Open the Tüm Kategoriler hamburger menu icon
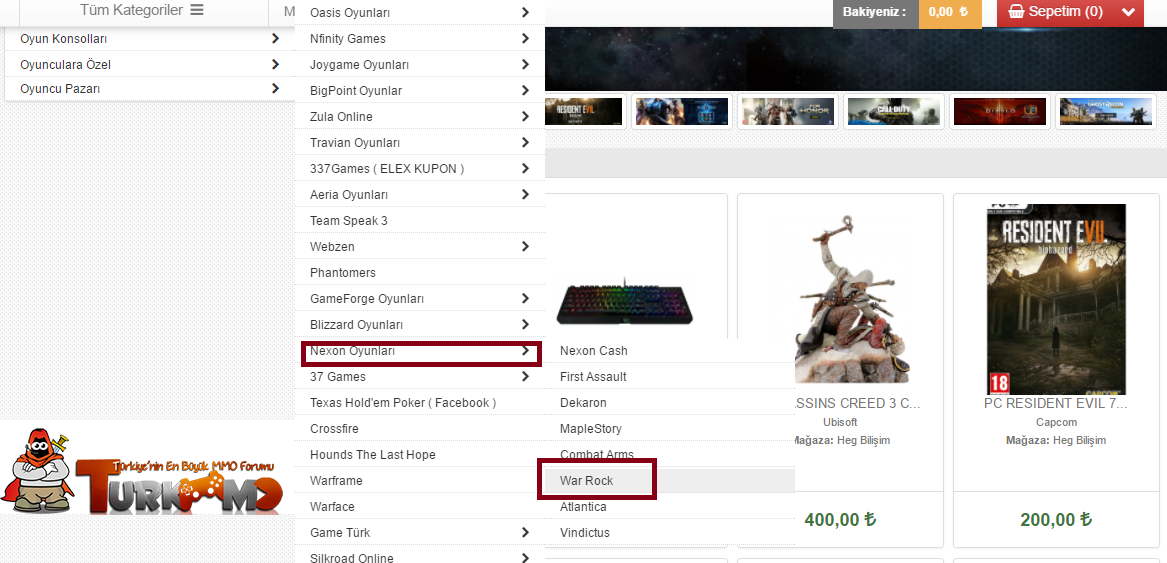The width and height of the screenshot is (1167, 563). pyautogui.click(x=196, y=10)
